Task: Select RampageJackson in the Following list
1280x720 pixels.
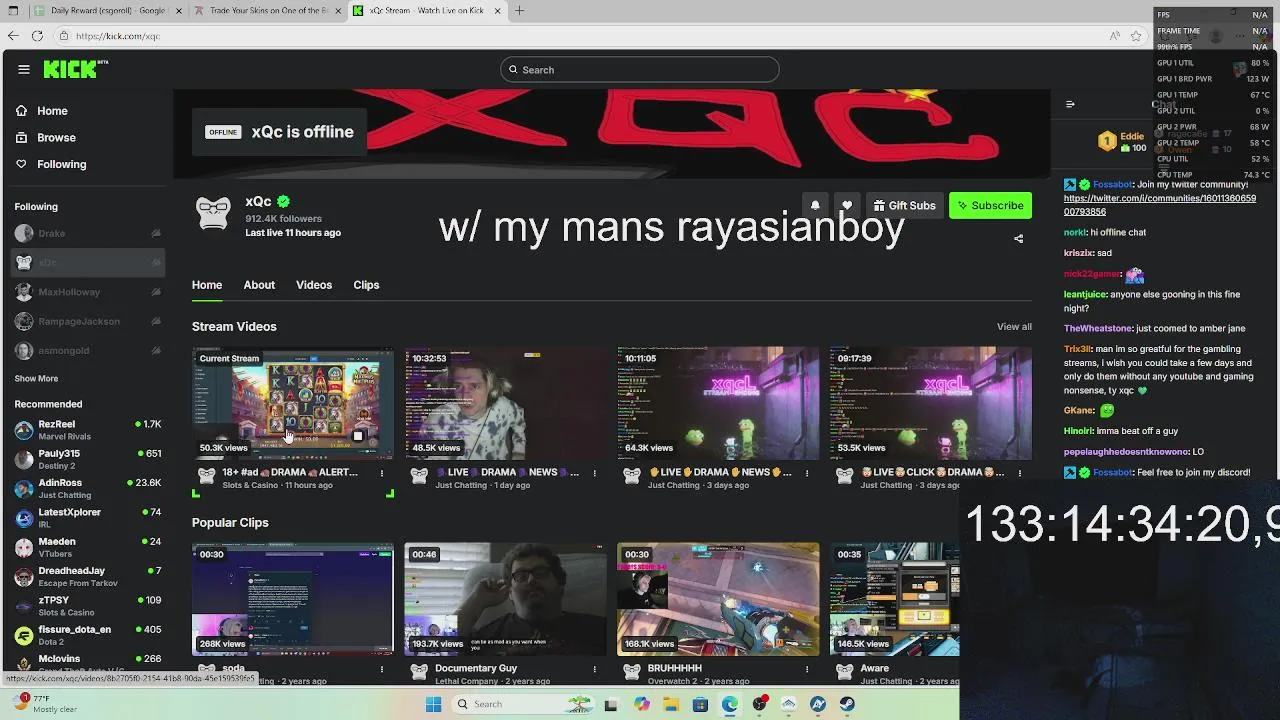Action: point(88,321)
